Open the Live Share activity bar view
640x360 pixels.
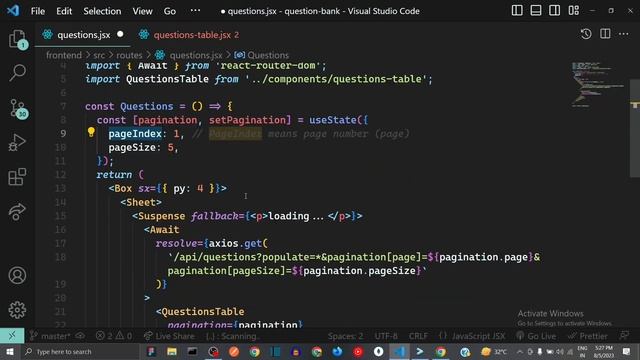[17, 212]
